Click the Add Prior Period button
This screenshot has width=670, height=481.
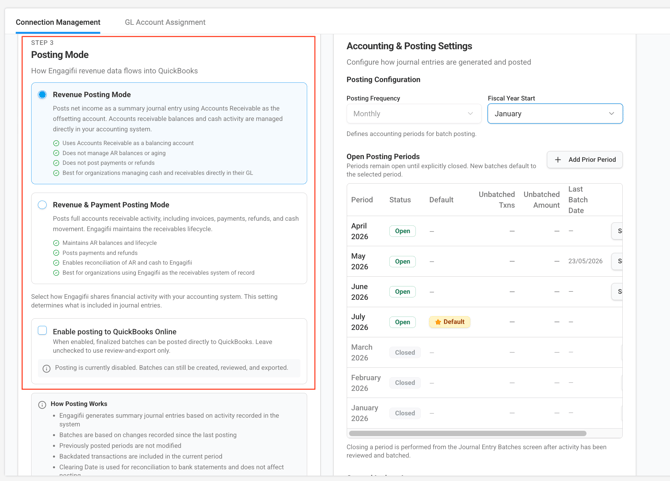coord(585,160)
